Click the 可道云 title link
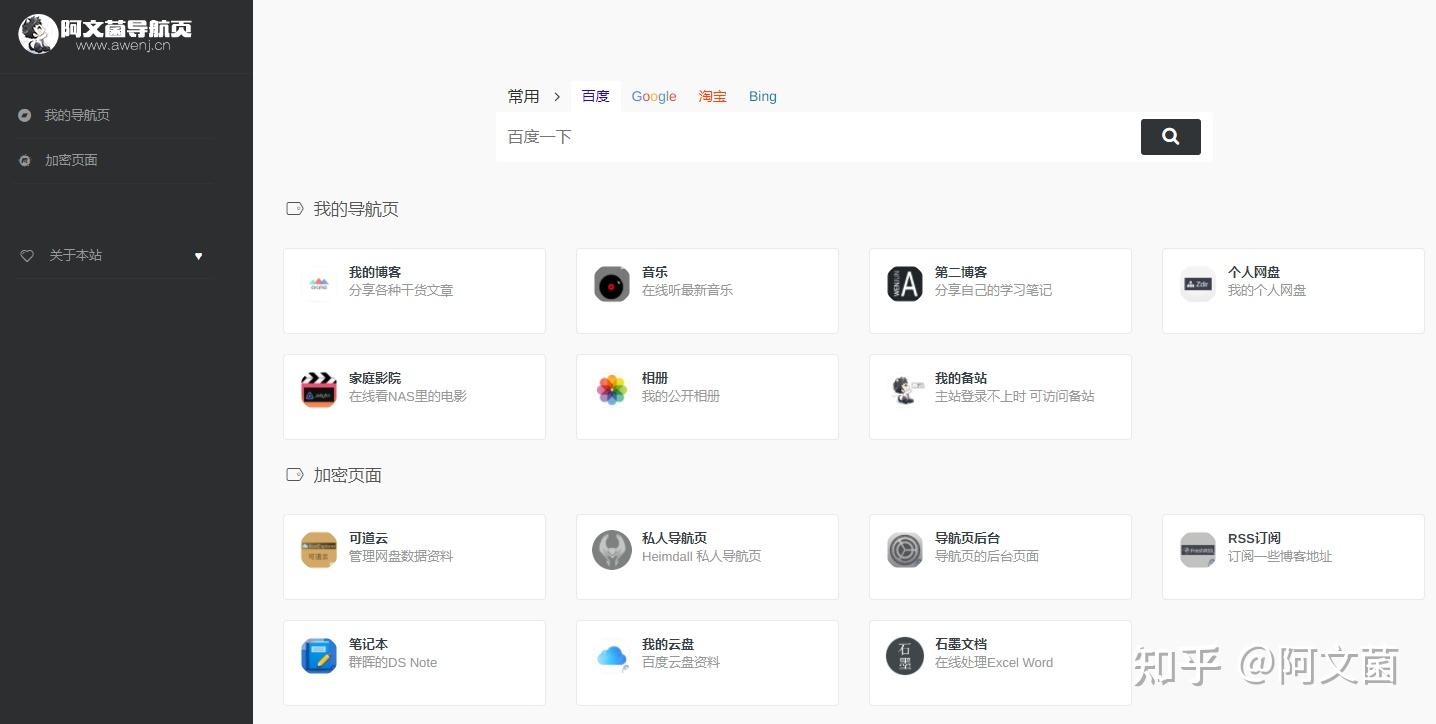 pos(368,538)
